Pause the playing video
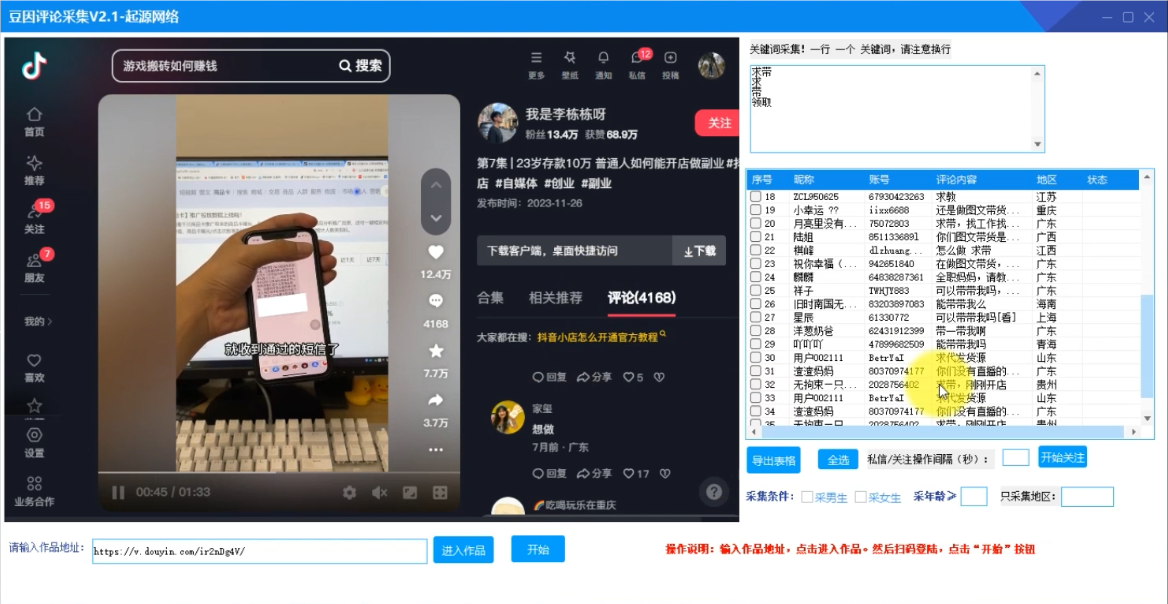1168x604 pixels. pyautogui.click(x=117, y=492)
